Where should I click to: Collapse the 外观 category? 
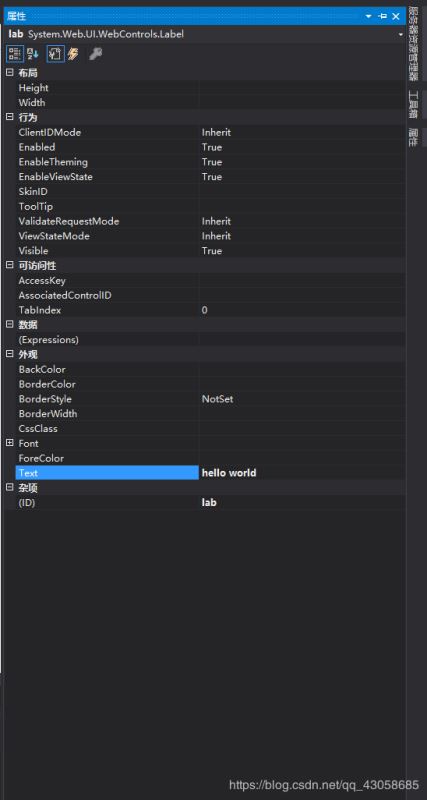coord(10,354)
